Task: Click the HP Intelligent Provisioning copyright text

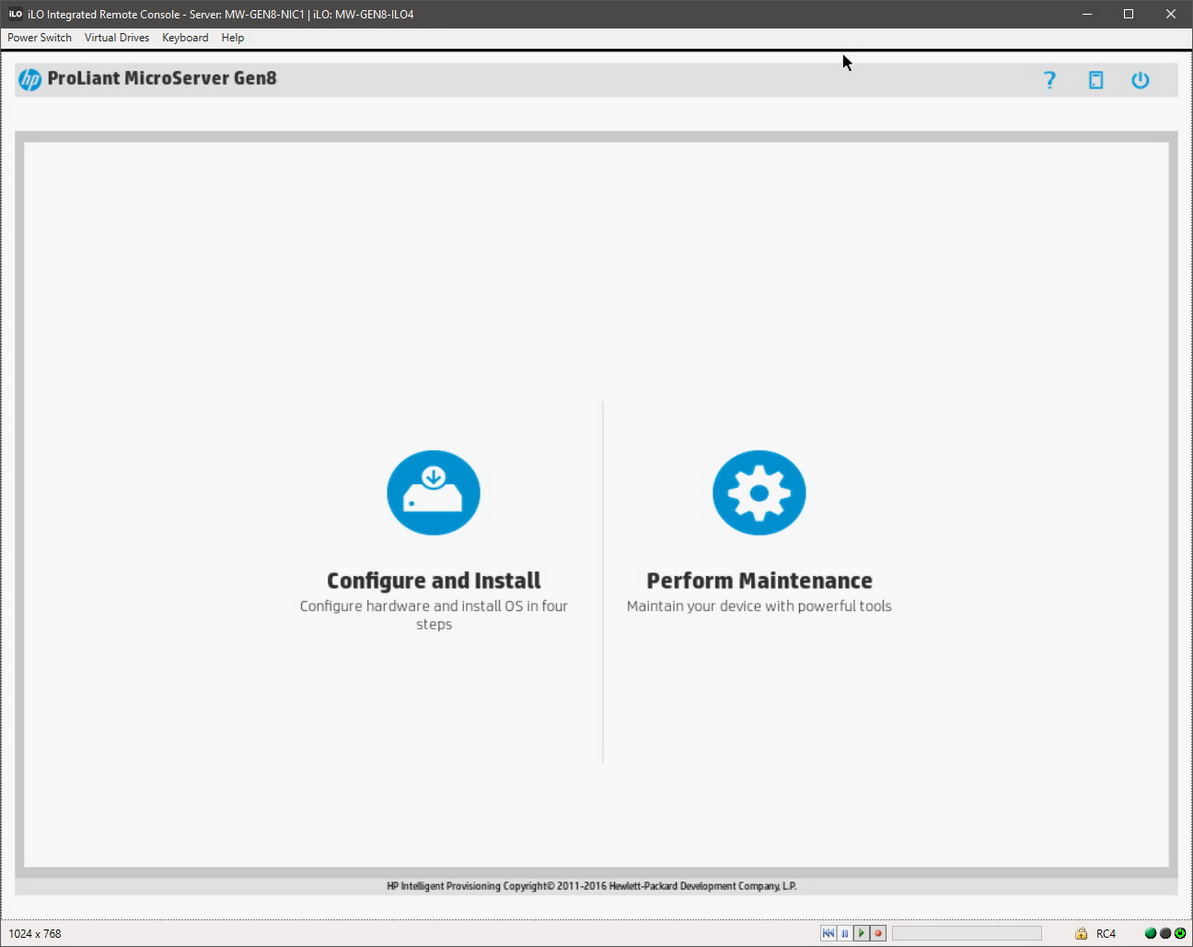Action: [592, 886]
